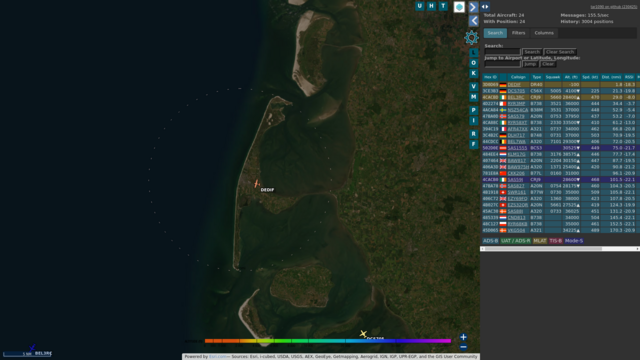Open the hexagon layer switcher

click(459, 7)
